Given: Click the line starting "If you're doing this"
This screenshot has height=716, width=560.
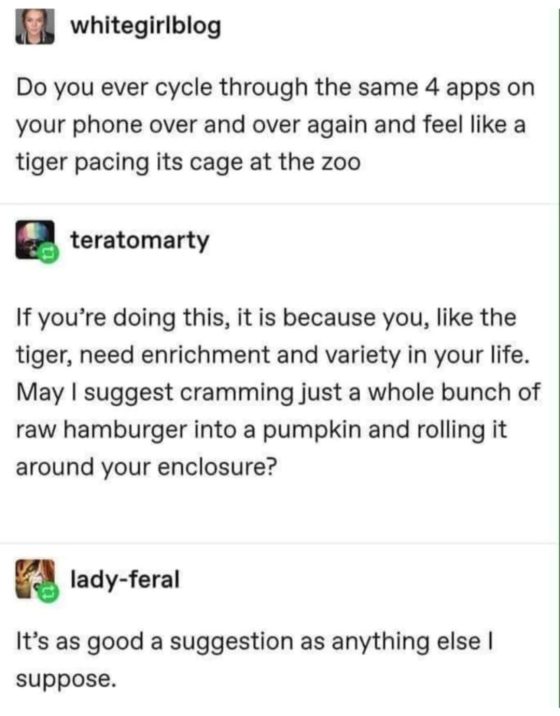Looking at the screenshot, I should coord(266,318).
